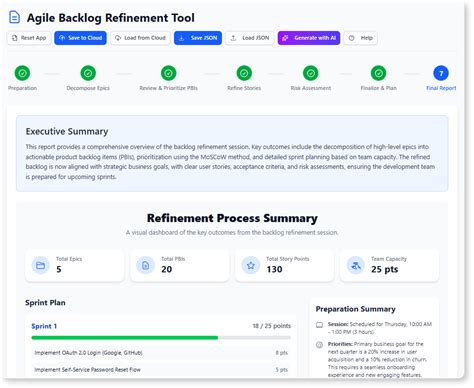Click the Finalize & Plan label
Viewport: 474px width, 388px height.
(379, 88)
